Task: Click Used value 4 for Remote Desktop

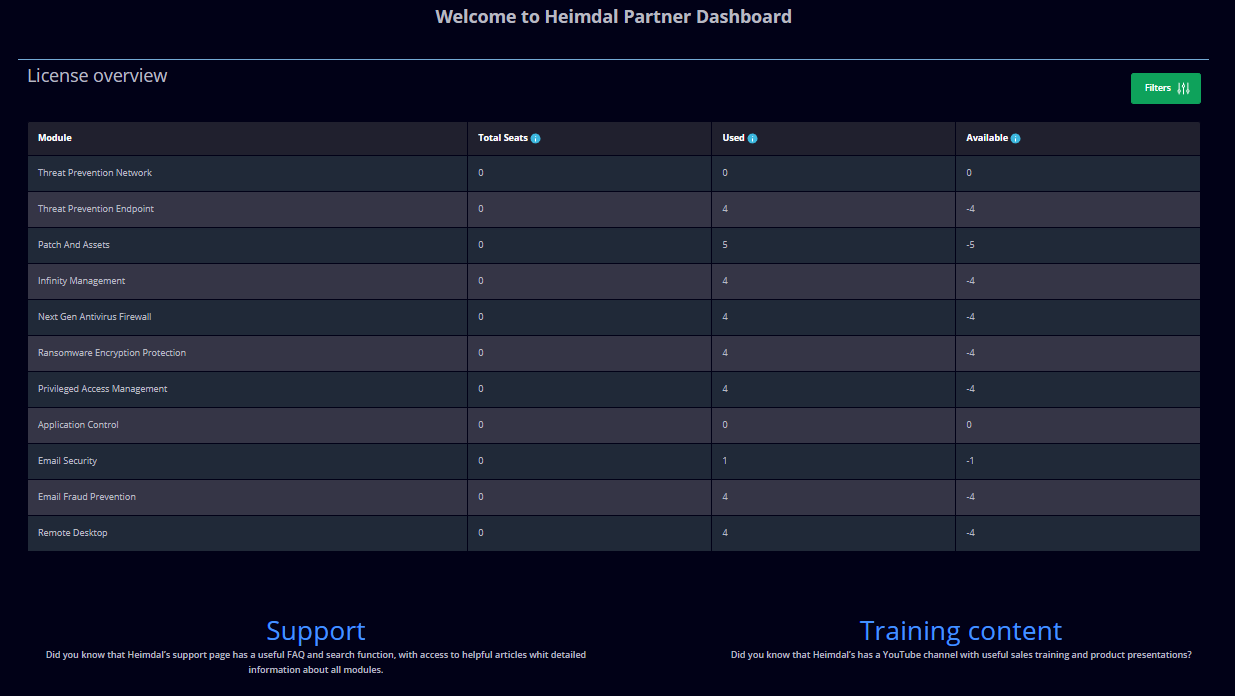Action: tap(725, 533)
